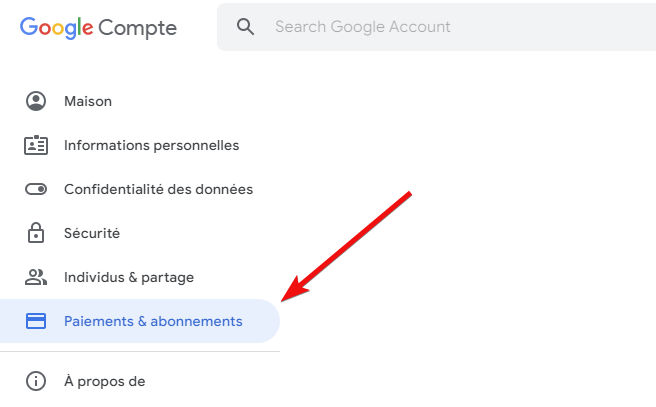The height and width of the screenshot is (407, 656).
Task: Click the colored Google wordmark
Action: (56, 28)
